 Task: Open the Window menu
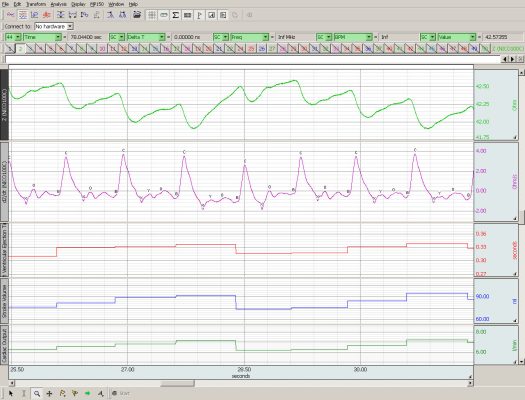click(116, 4)
